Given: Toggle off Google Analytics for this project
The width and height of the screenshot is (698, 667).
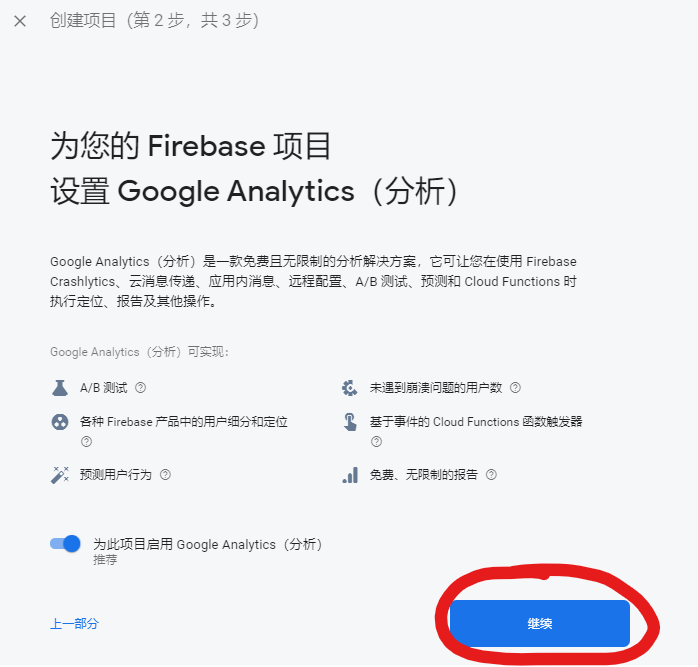Looking at the screenshot, I should [66, 544].
